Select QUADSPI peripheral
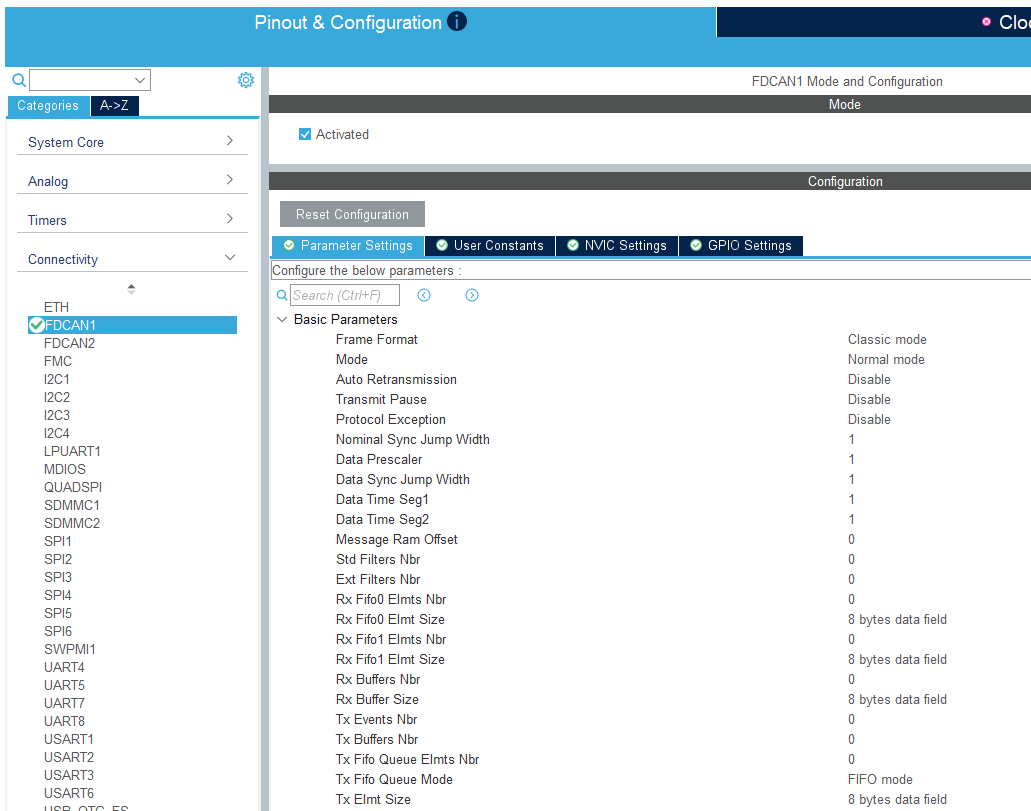Viewport: 1031px width, 811px height. (x=73, y=487)
